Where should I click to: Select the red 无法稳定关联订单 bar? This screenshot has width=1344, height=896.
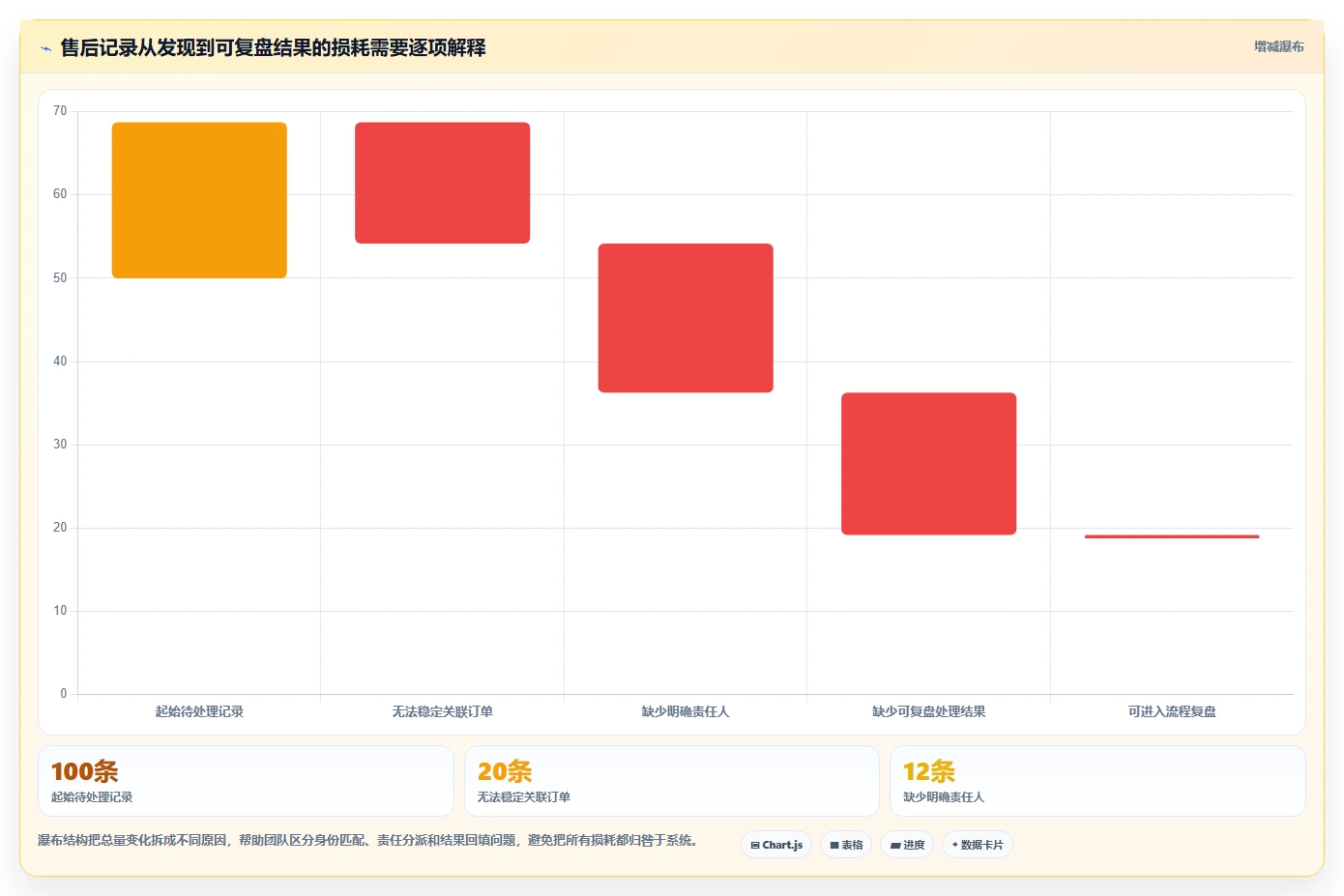(x=442, y=183)
